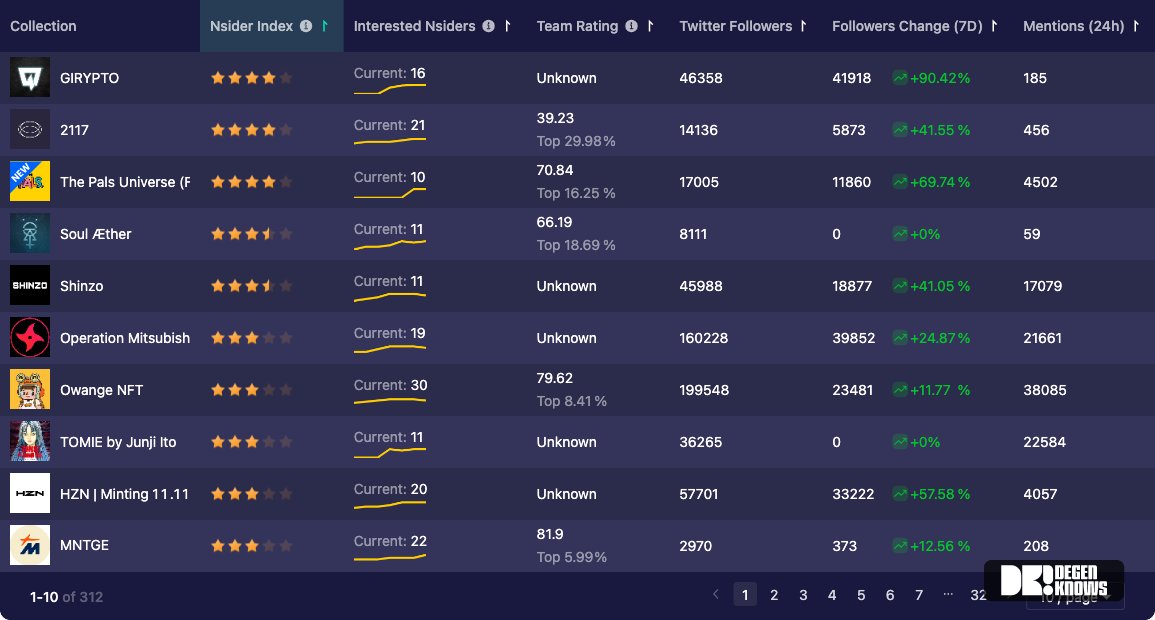Show the Nsider Index info tooltip icon
Viewport: 1155px width, 620px height.
[x=306, y=26]
